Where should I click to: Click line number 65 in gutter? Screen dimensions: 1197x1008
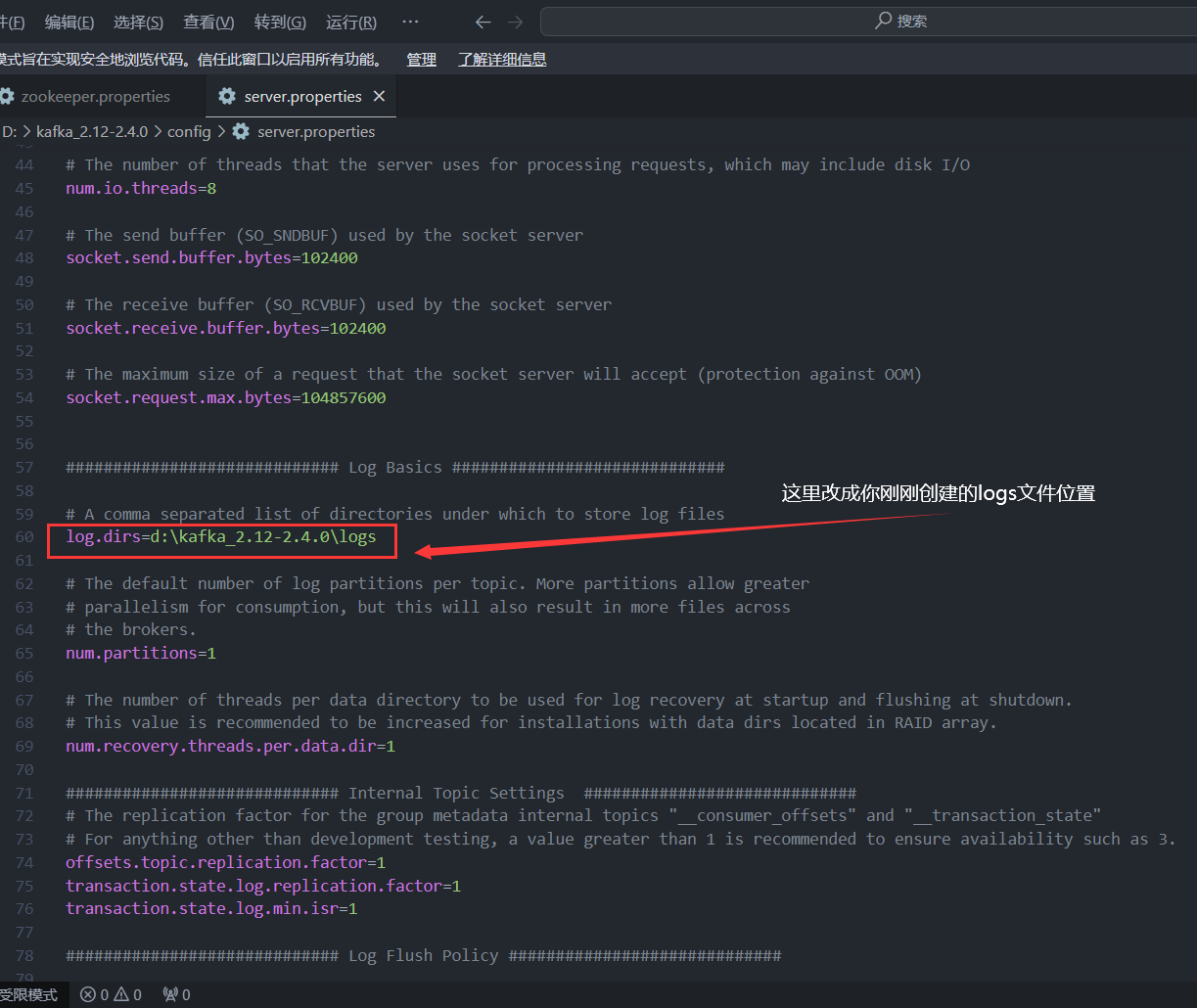24,654
